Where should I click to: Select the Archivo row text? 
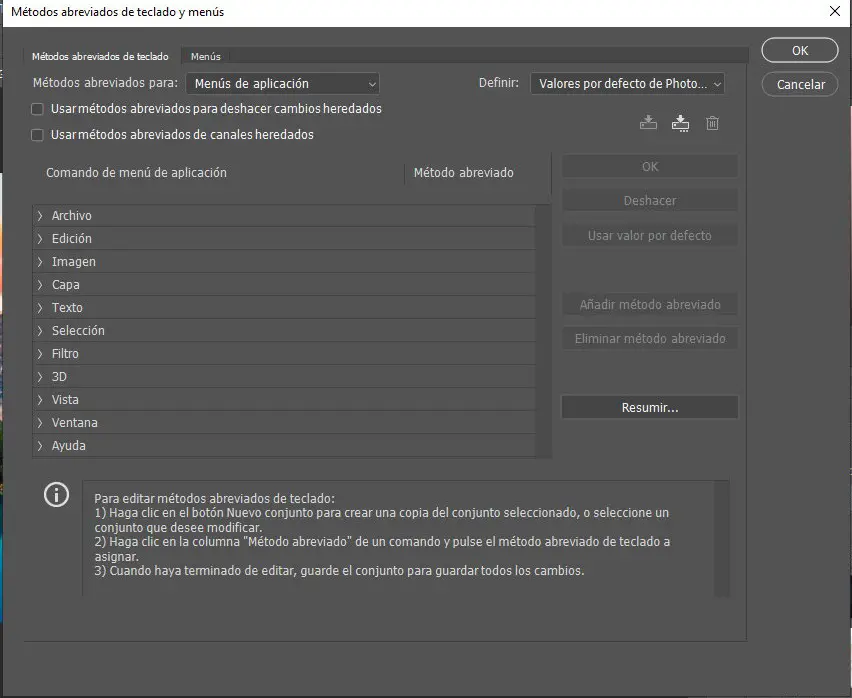[x=72, y=216]
